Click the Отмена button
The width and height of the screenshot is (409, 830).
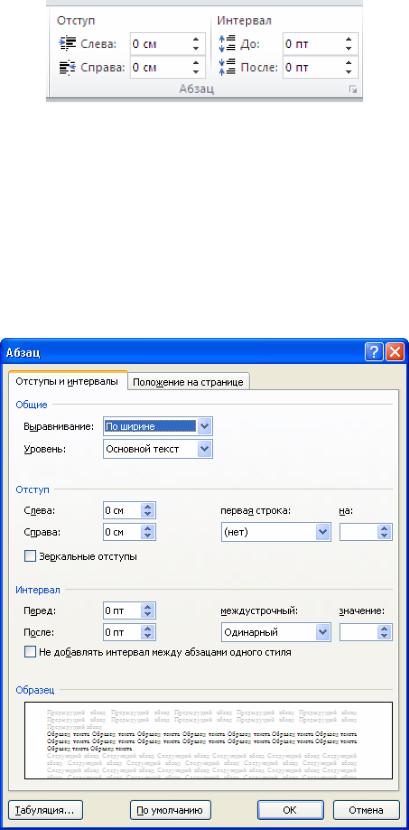tap(366, 810)
